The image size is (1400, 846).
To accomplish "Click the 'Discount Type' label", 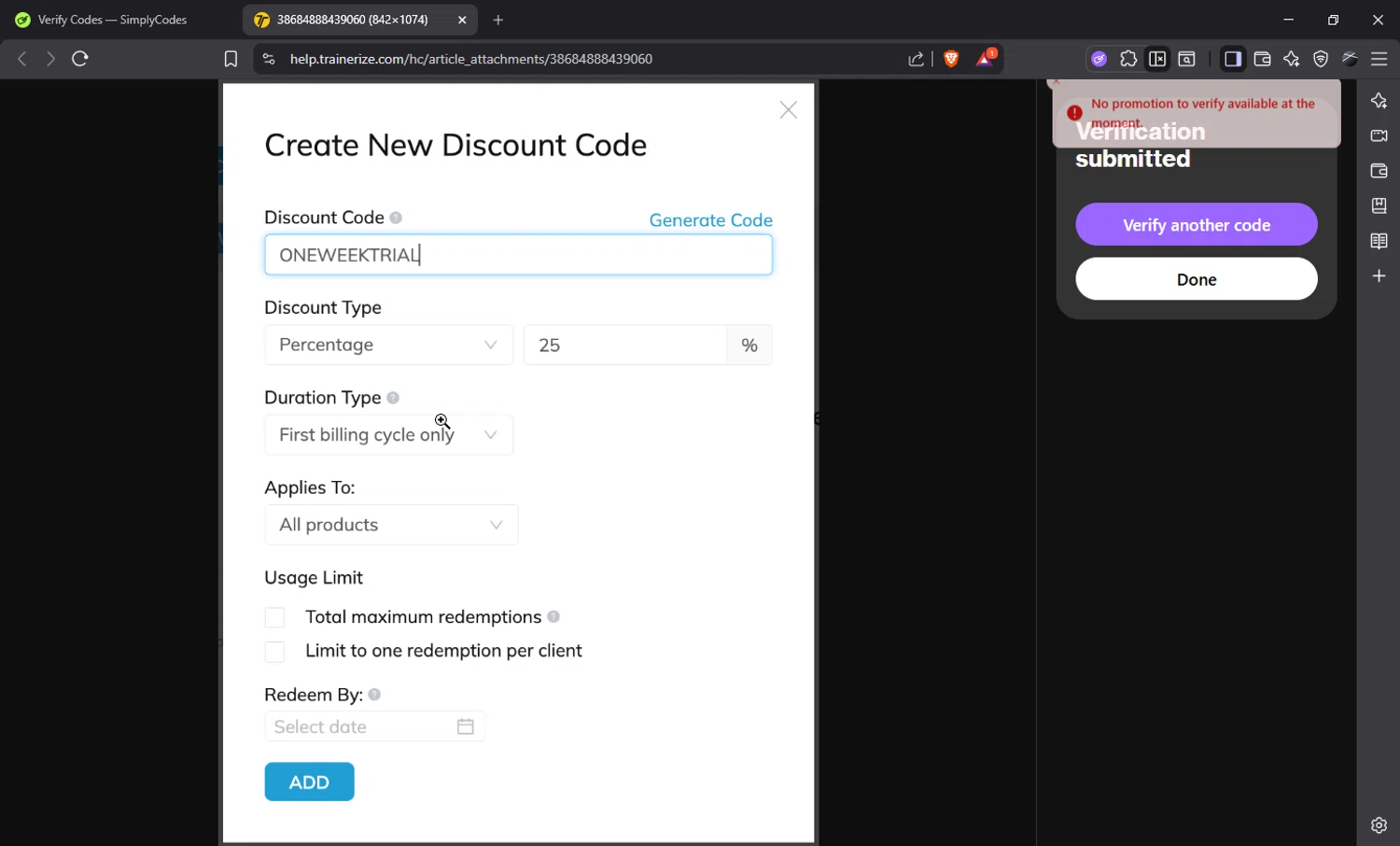I will (x=323, y=307).
